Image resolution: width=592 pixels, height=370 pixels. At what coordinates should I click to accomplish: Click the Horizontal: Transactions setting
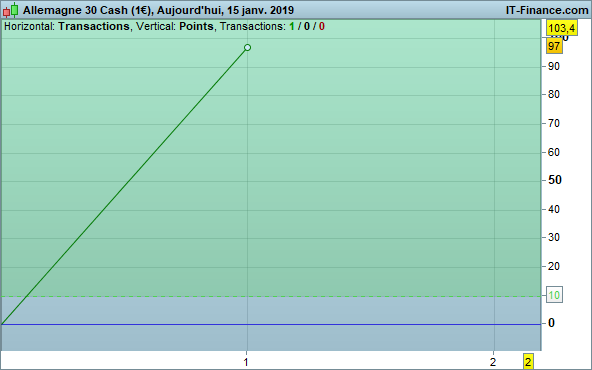(67, 26)
